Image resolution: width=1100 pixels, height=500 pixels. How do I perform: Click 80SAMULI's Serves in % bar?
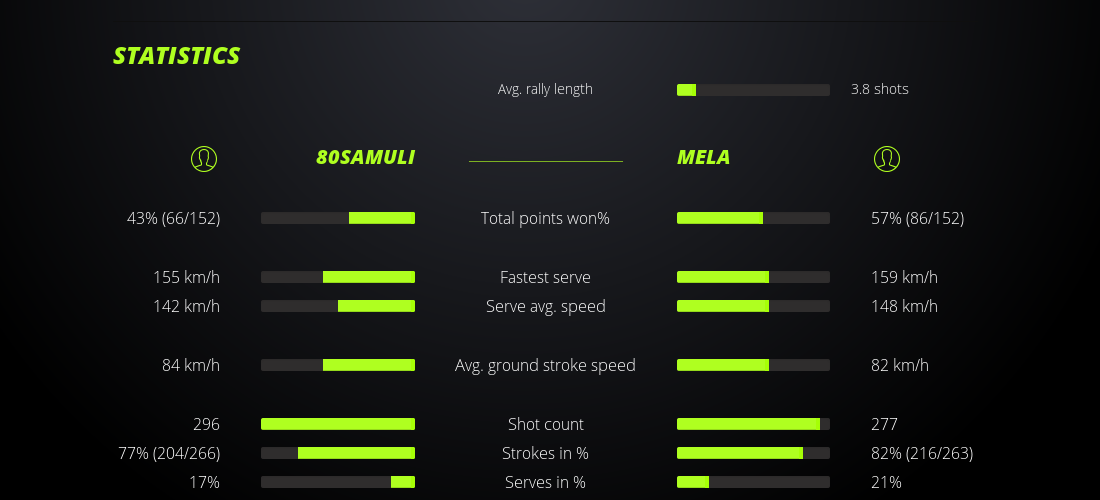click(x=338, y=482)
